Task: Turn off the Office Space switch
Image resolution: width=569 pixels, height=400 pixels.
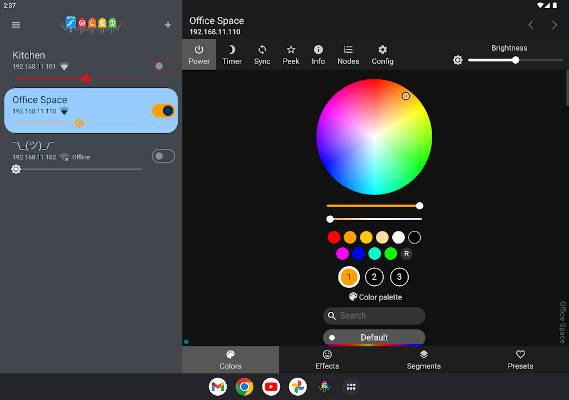Action: click(x=164, y=111)
